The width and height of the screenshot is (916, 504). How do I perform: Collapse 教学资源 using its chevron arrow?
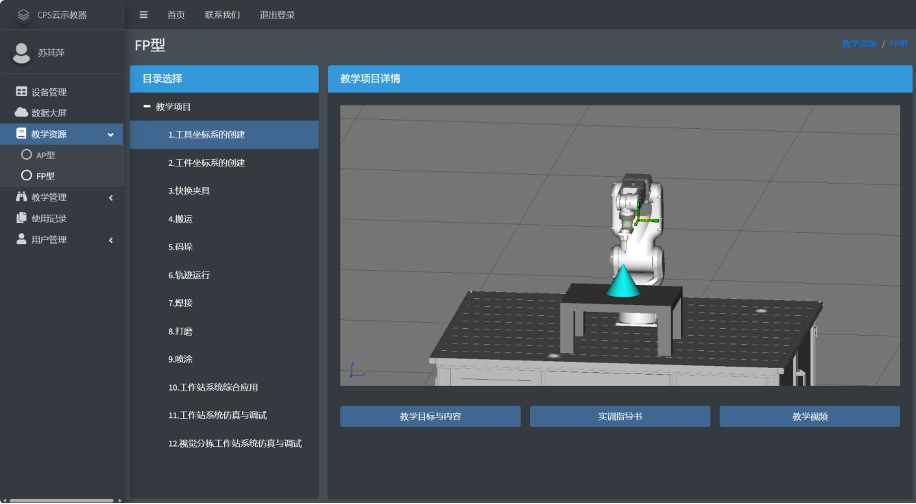coord(111,135)
